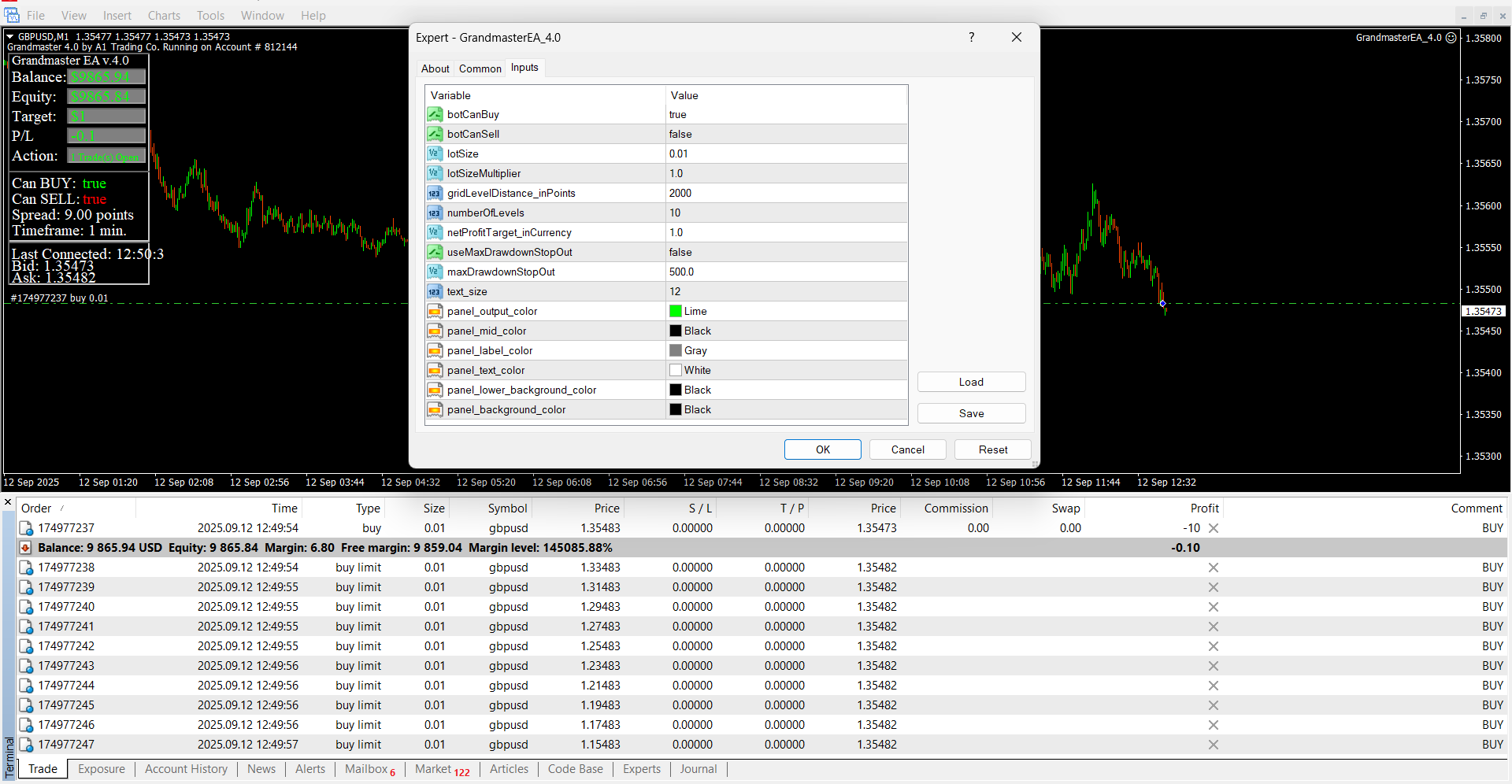Open the panel_mid_color Black dropdown value
Image resolution: width=1512 pixels, height=784 pixels.
697,331
